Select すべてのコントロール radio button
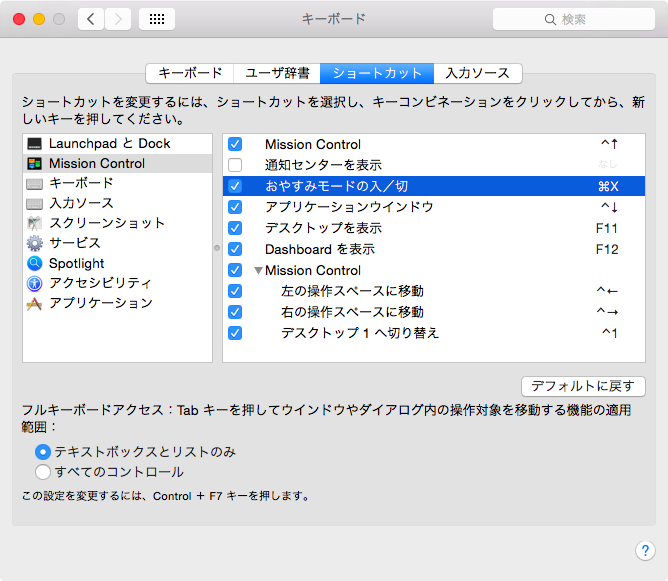Image resolution: width=668 pixels, height=581 pixels. 43,472
